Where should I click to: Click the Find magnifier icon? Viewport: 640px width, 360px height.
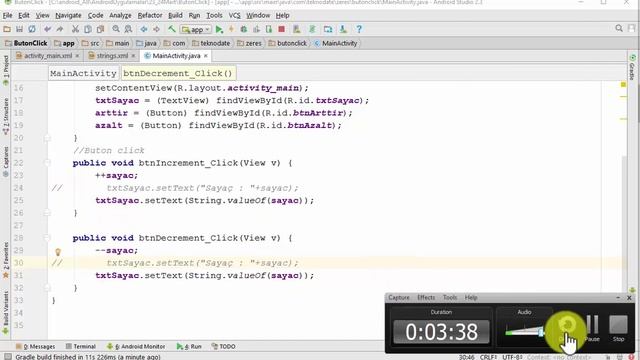click(x=116, y=29)
